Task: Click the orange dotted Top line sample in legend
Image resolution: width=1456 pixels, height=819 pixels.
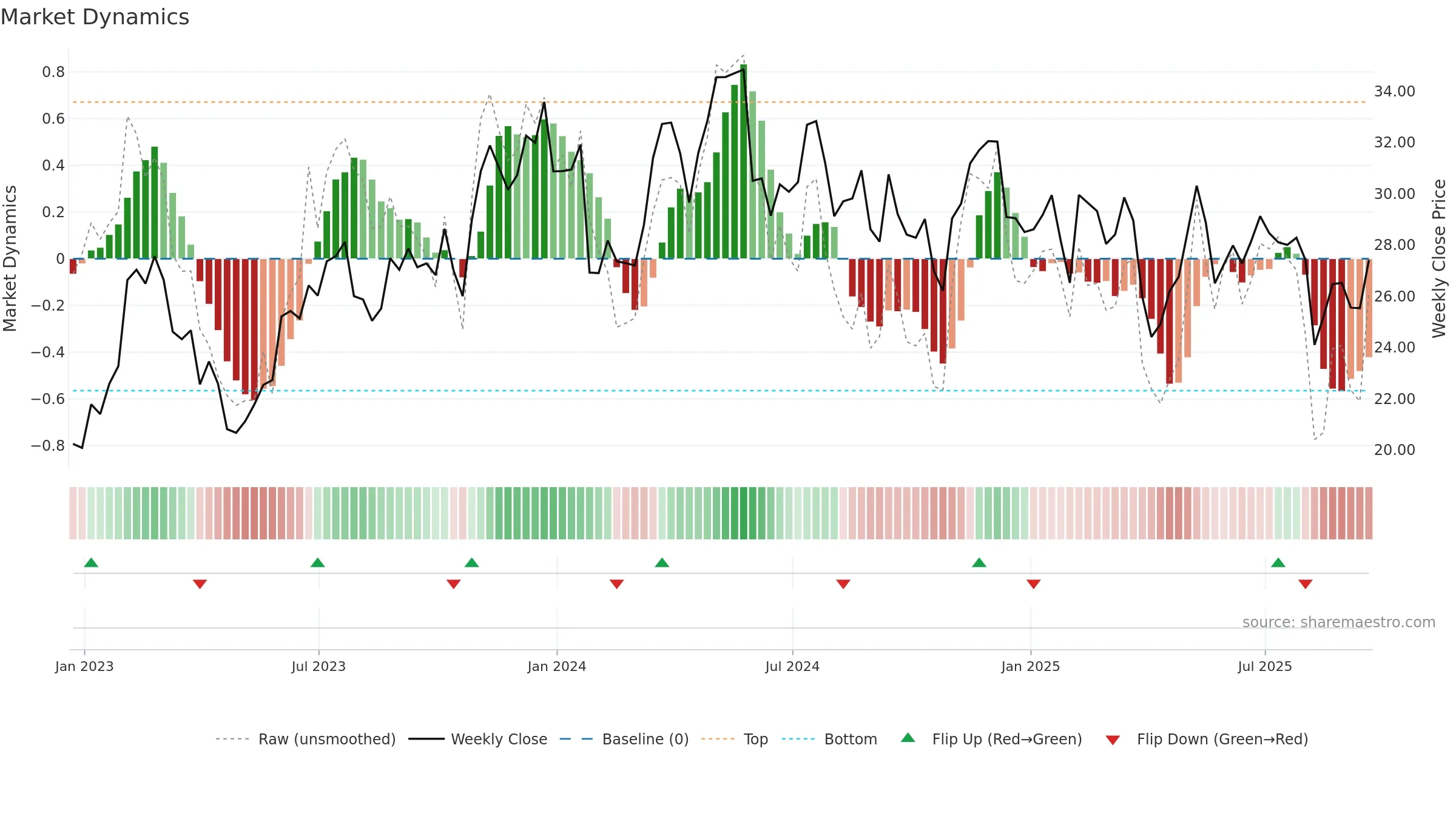Action: pos(718,739)
